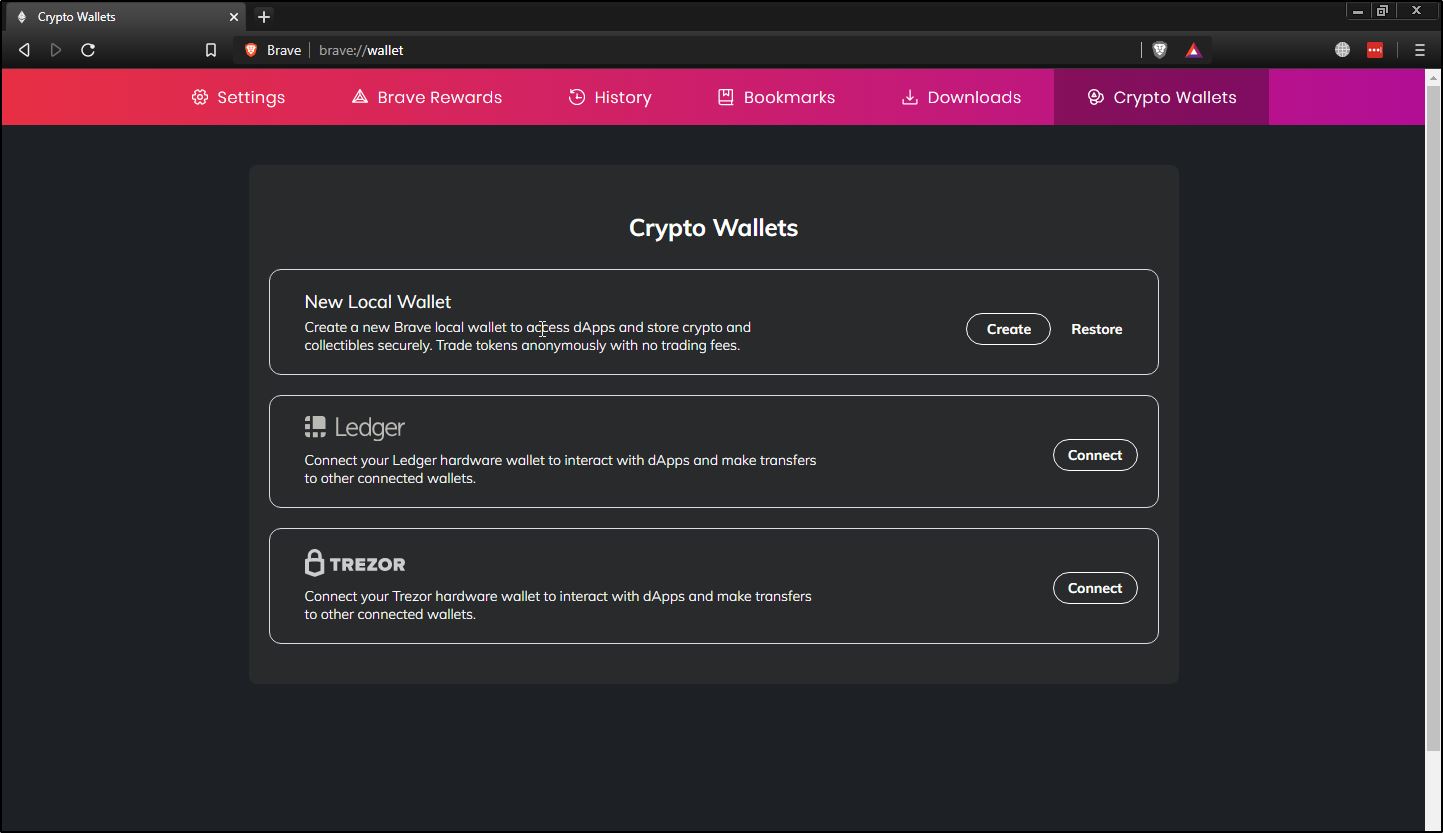Switch to the Crypto Wallets browser tab

[120, 16]
